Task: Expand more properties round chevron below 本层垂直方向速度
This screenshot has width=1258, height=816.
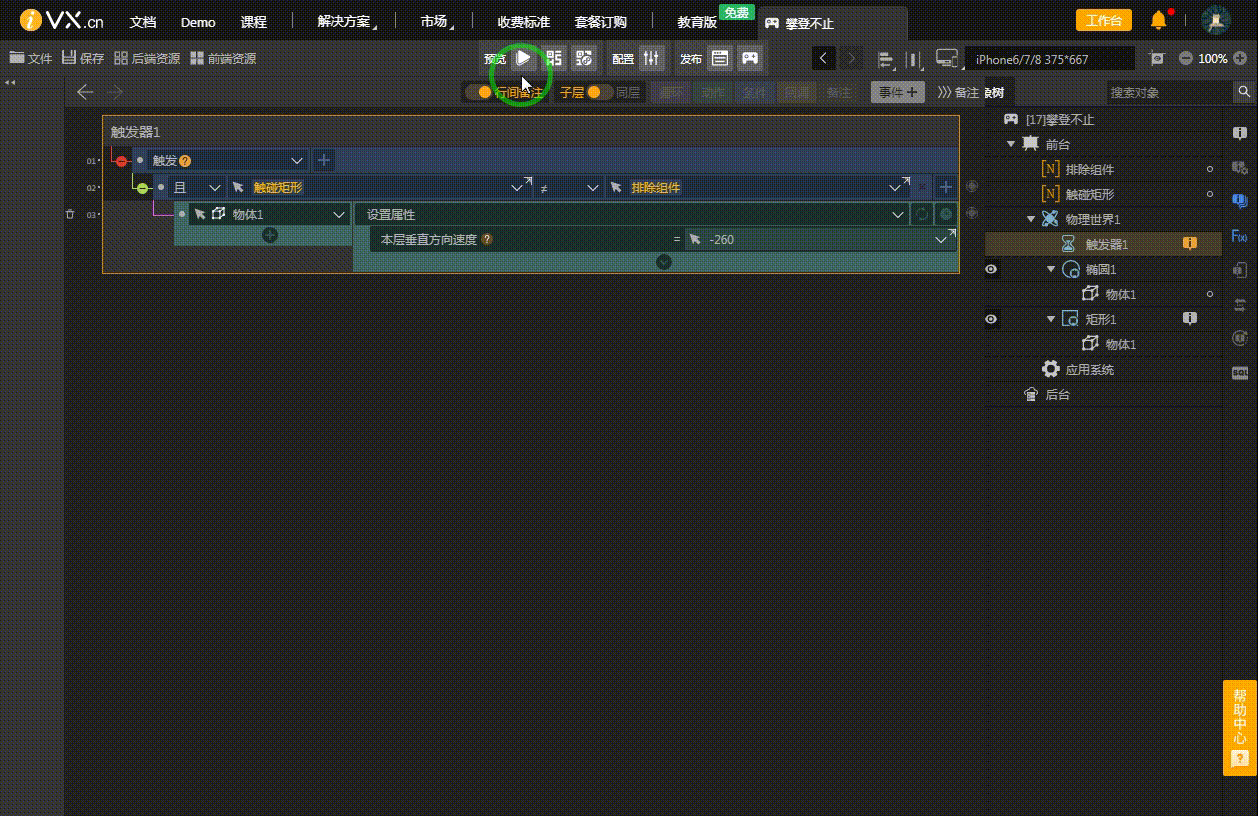Action: (x=664, y=262)
